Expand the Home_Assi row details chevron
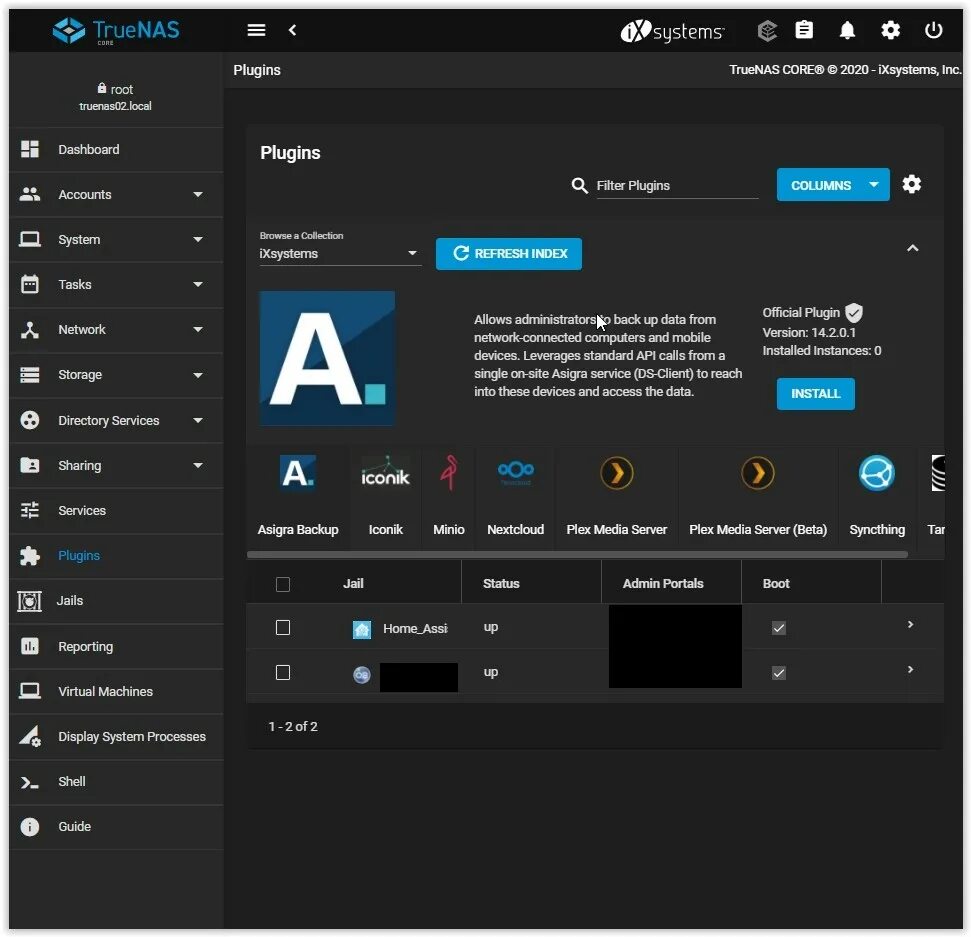971x937 pixels. (910, 624)
